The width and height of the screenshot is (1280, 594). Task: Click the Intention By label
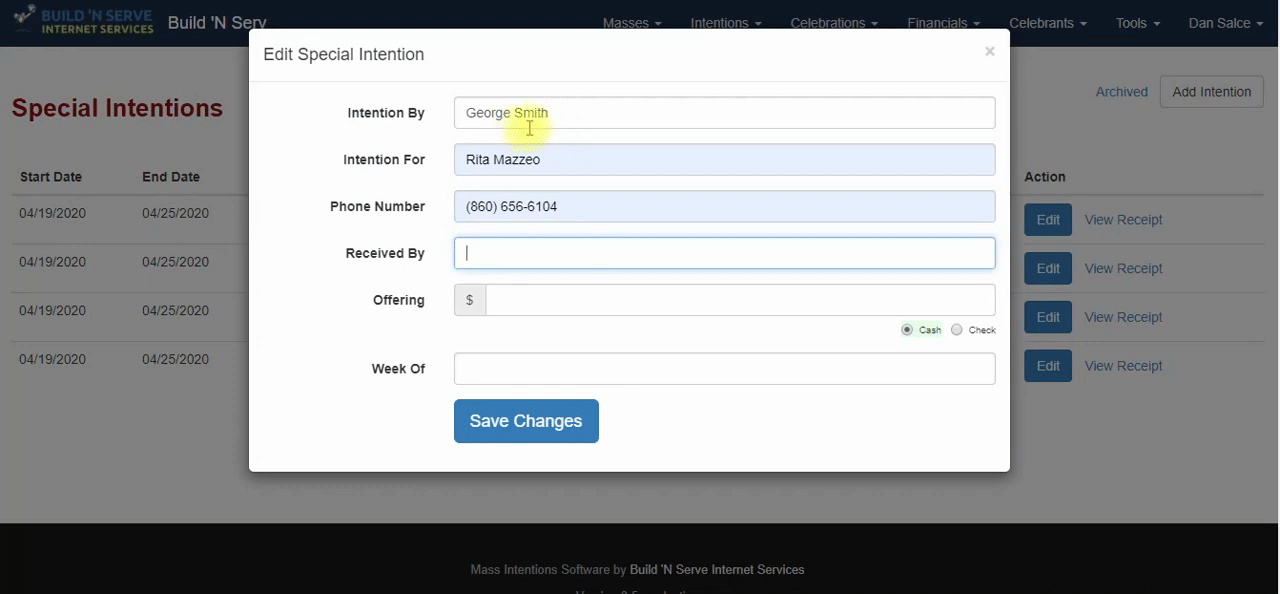click(386, 113)
